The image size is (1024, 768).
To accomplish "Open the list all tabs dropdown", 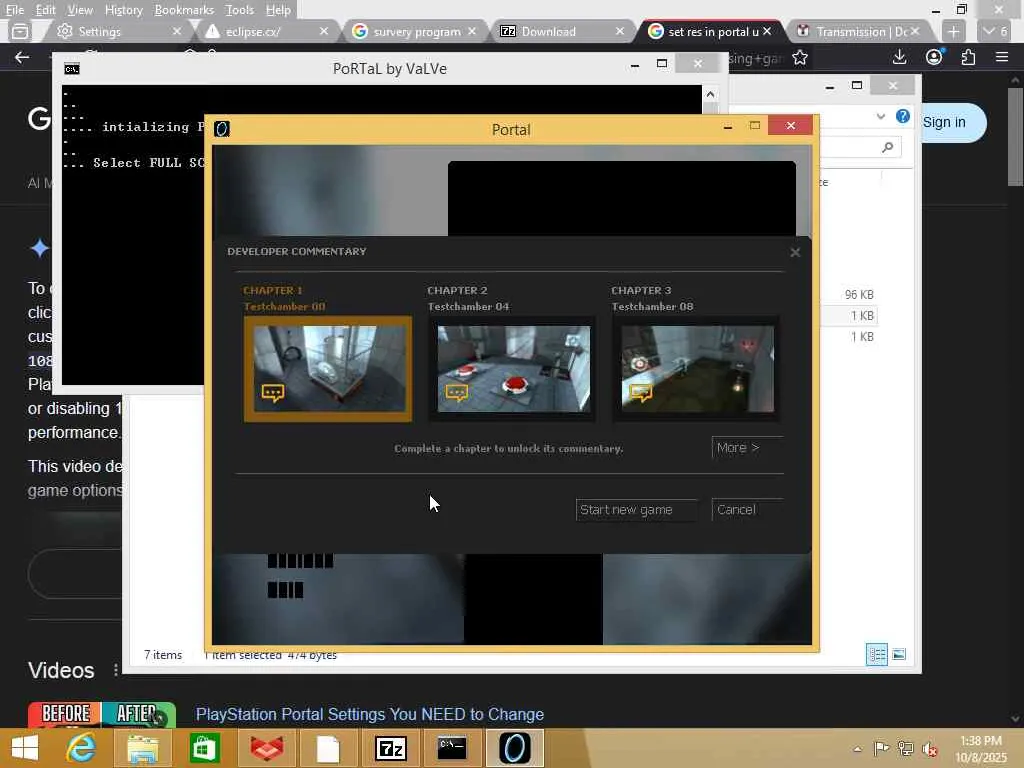I will click(995, 31).
